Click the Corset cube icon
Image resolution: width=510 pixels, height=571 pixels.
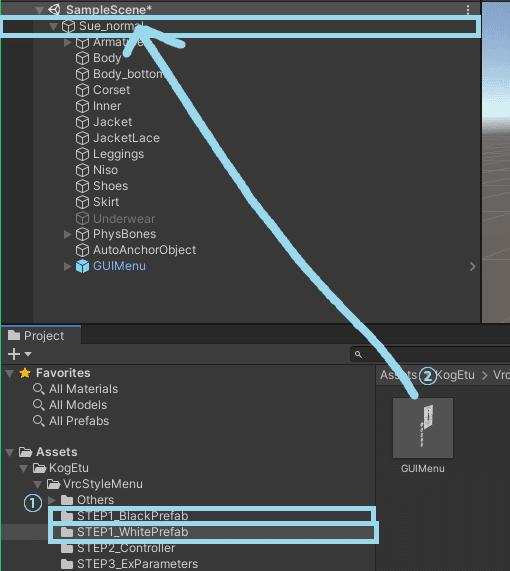pos(82,90)
